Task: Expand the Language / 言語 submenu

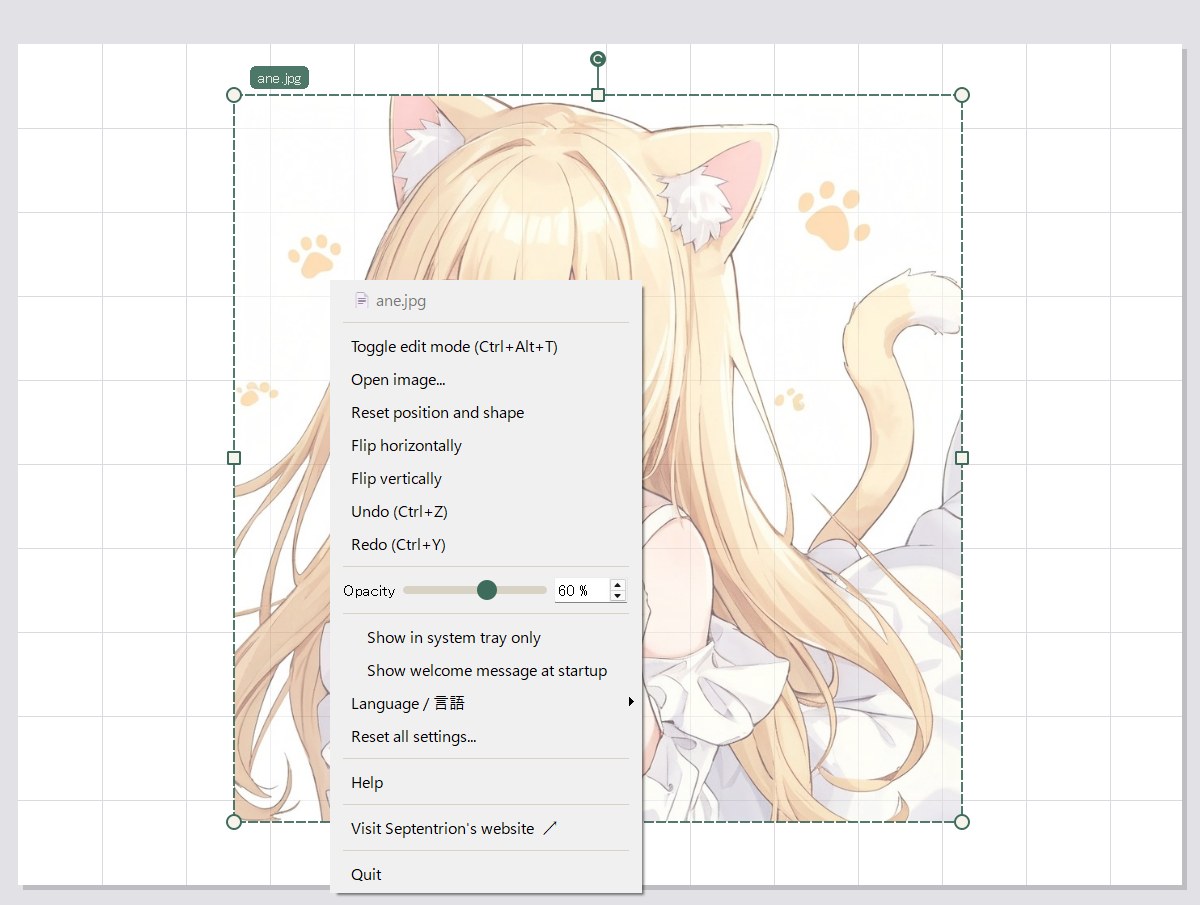Action: coord(486,704)
